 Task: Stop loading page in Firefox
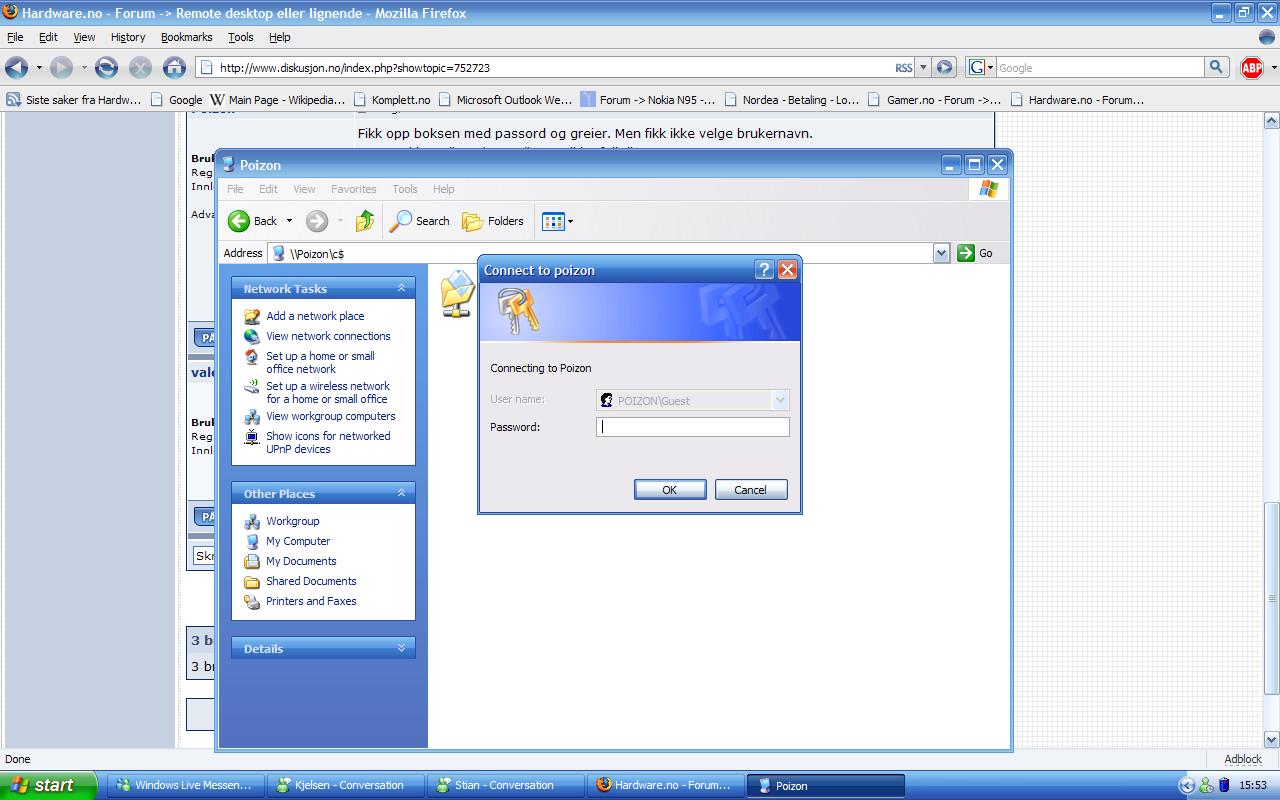click(140, 68)
